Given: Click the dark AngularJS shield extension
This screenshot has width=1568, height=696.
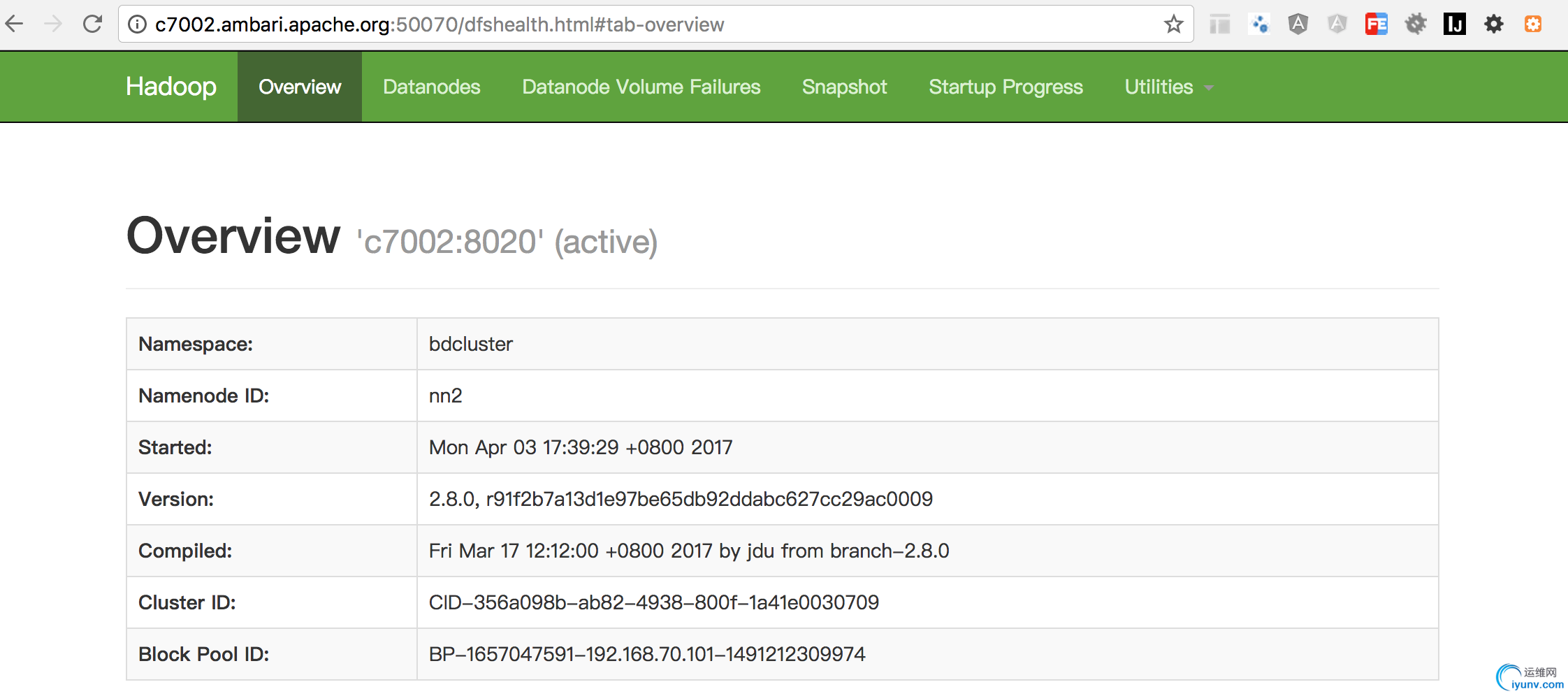Looking at the screenshot, I should tap(1298, 24).
